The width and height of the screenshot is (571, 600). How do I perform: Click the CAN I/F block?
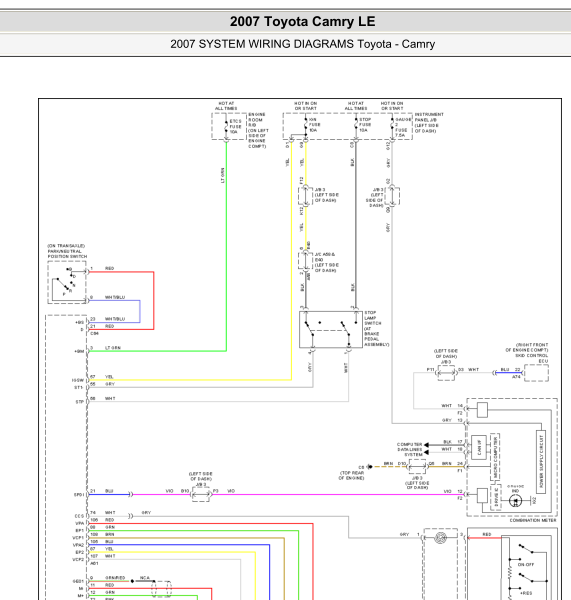tap(479, 447)
